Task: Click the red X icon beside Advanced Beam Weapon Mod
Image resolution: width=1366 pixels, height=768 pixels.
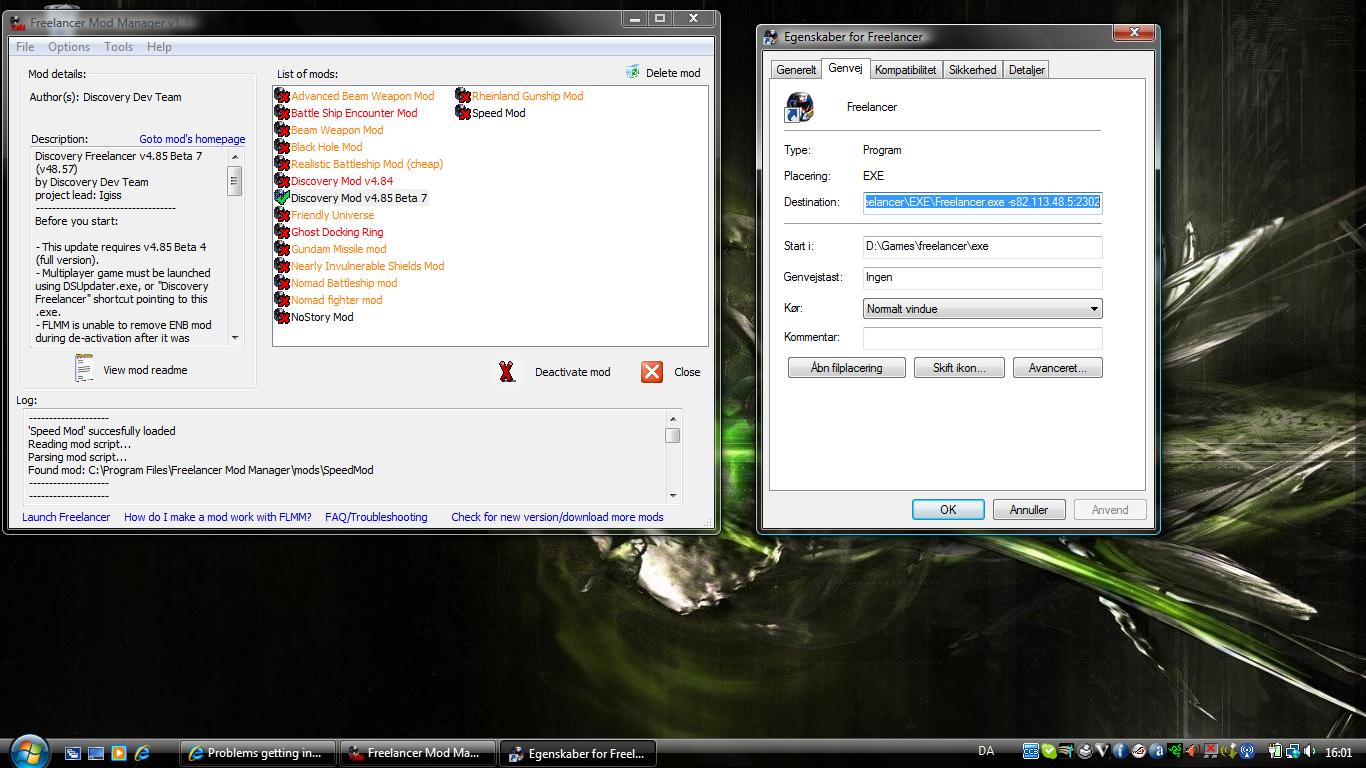Action: point(282,96)
